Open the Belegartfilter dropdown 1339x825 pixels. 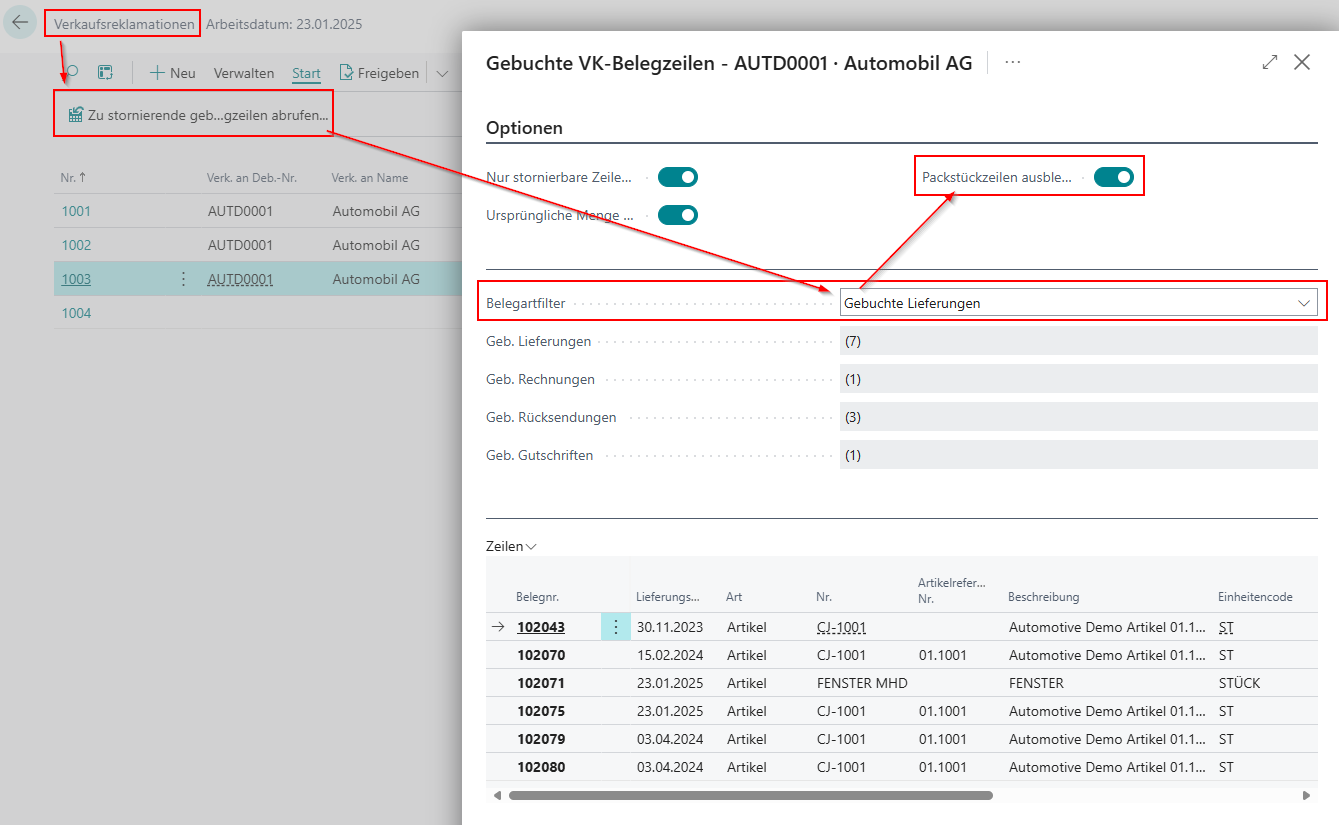point(1078,303)
